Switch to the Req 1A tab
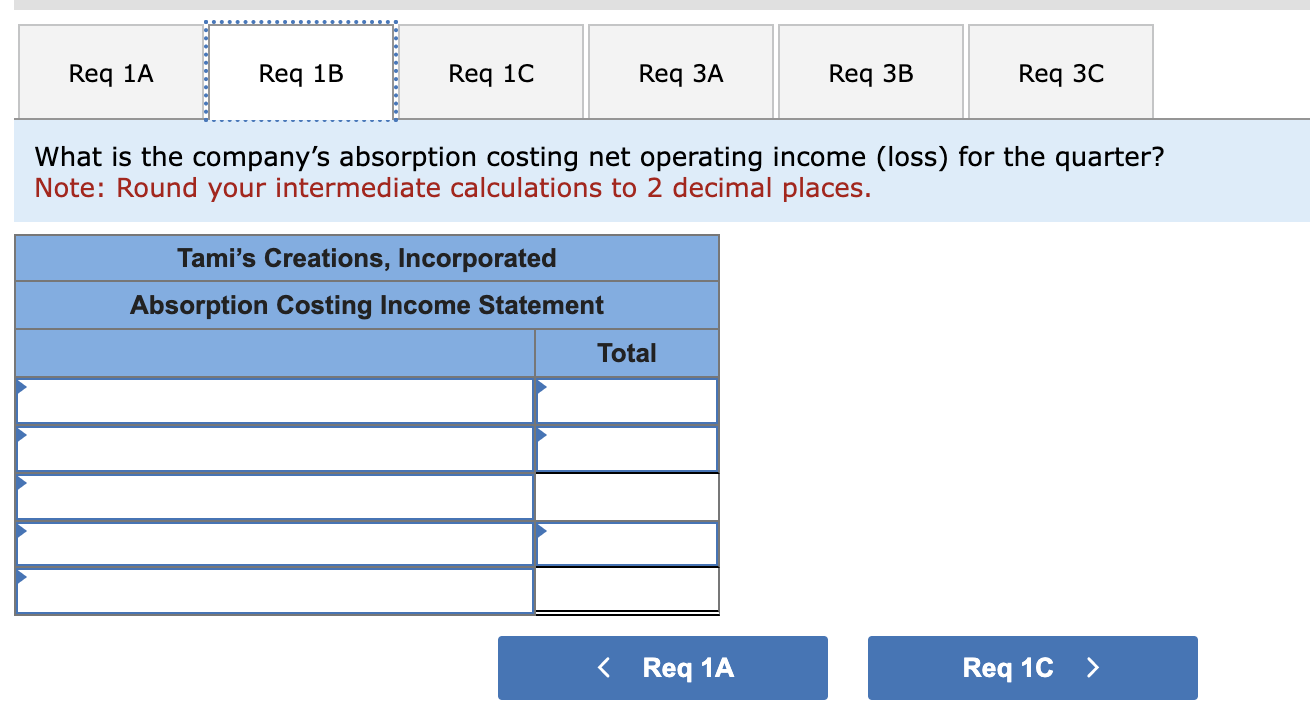 pyautogui.click(x=110, y=71)
